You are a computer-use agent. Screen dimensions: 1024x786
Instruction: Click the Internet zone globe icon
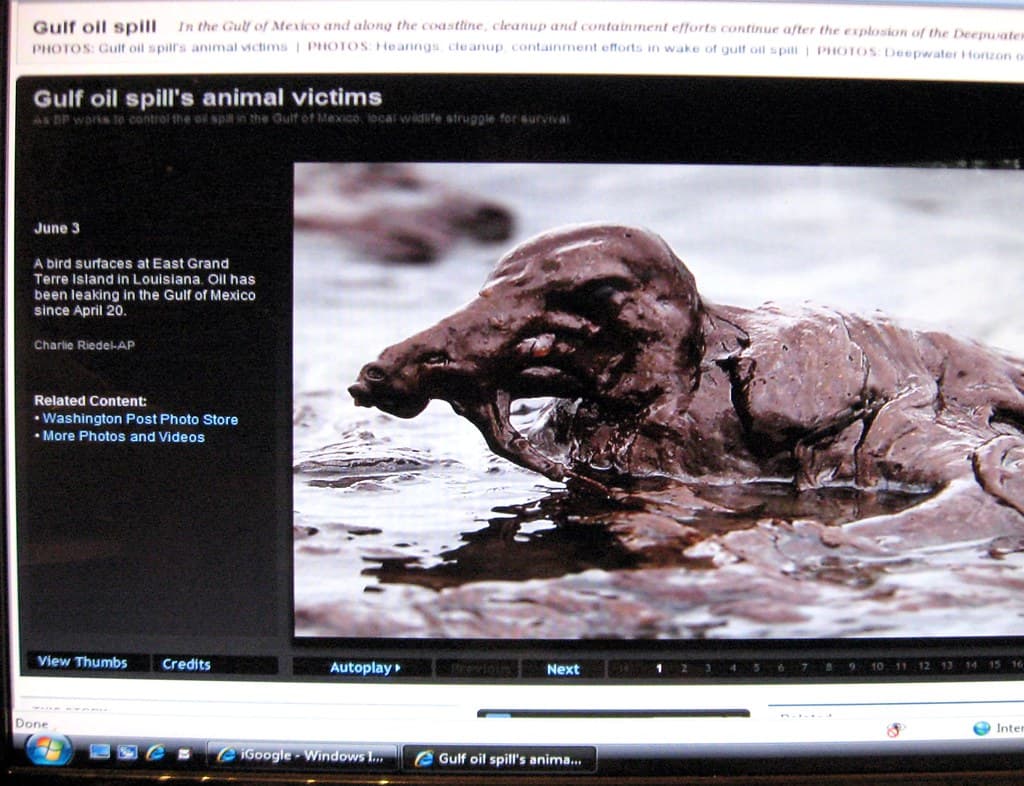click(981, 728)
